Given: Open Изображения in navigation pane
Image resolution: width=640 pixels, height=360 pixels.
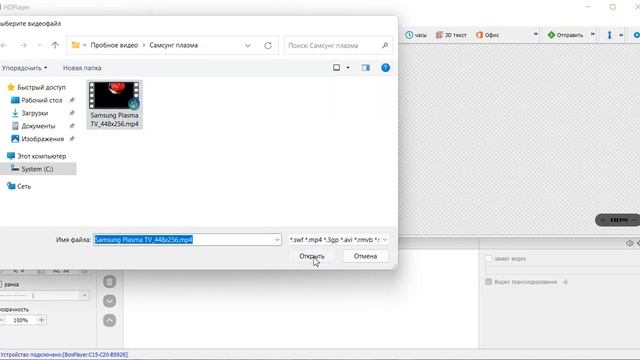Looking at the screenshot, I should pyautogui.click(x=42, y=139).
